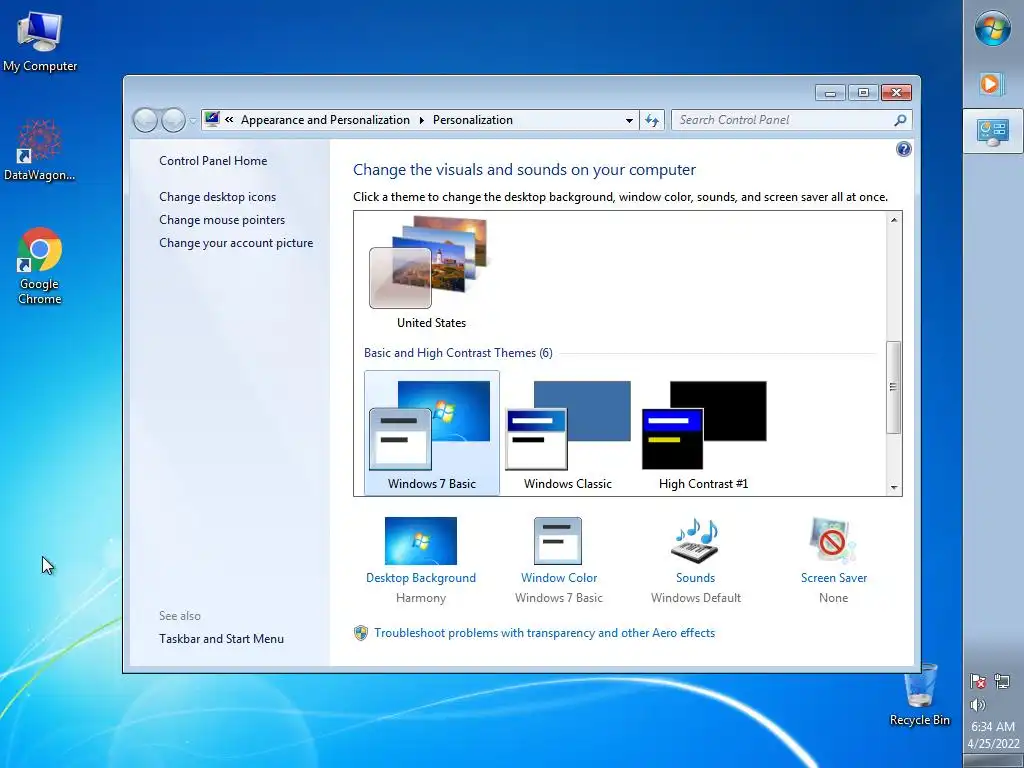Open Control Panel Home
1024x768 pixels.
(x=213, y=161)
